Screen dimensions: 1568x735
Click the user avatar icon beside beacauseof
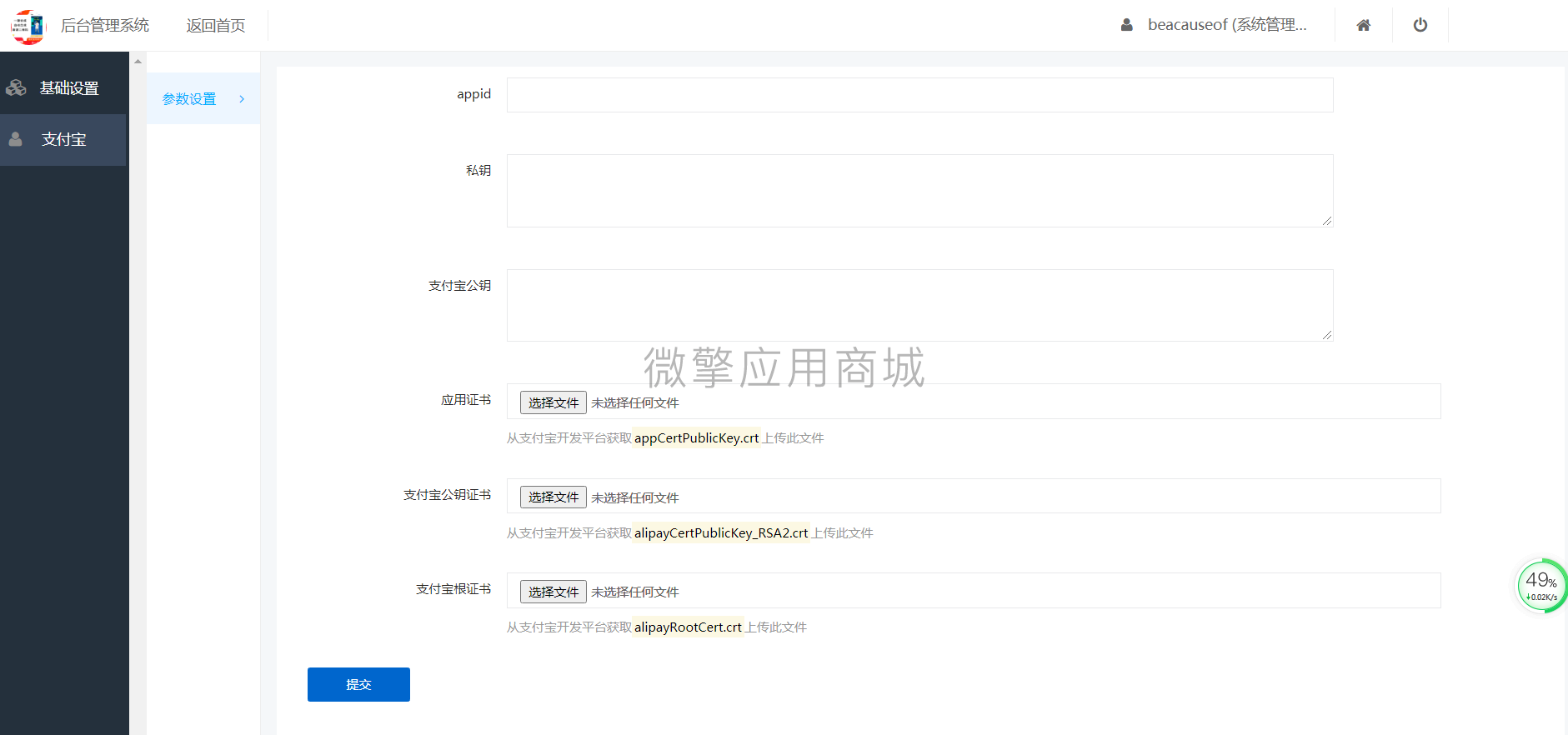point(1127,25)
